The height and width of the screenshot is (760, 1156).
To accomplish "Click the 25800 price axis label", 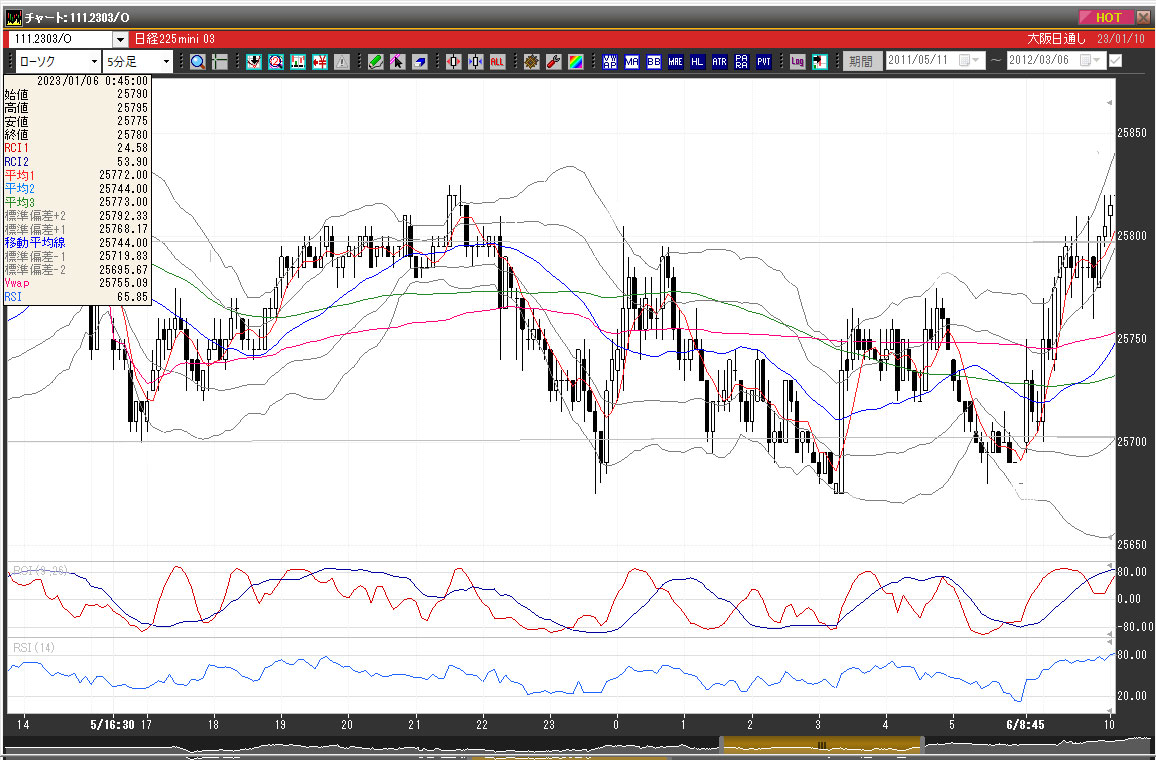I will tap(1132, 236).
